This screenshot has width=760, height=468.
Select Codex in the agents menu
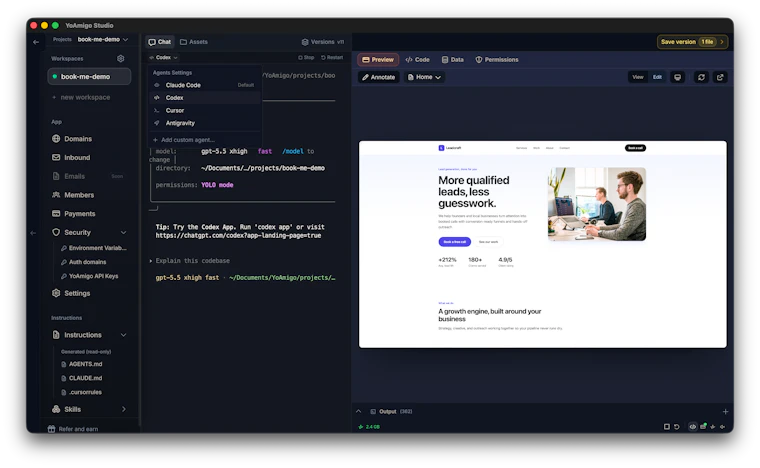[x=205, y=98]
